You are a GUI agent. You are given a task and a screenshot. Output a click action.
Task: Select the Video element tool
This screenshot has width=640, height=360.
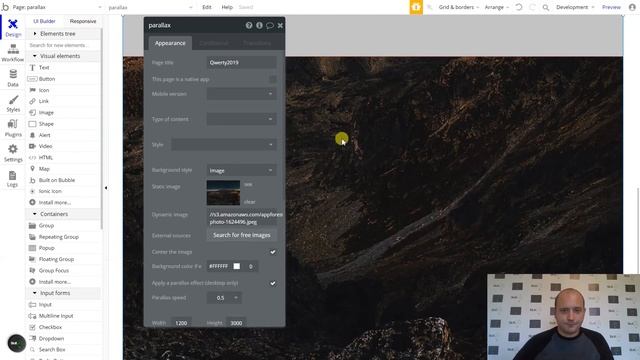point(45,146)
